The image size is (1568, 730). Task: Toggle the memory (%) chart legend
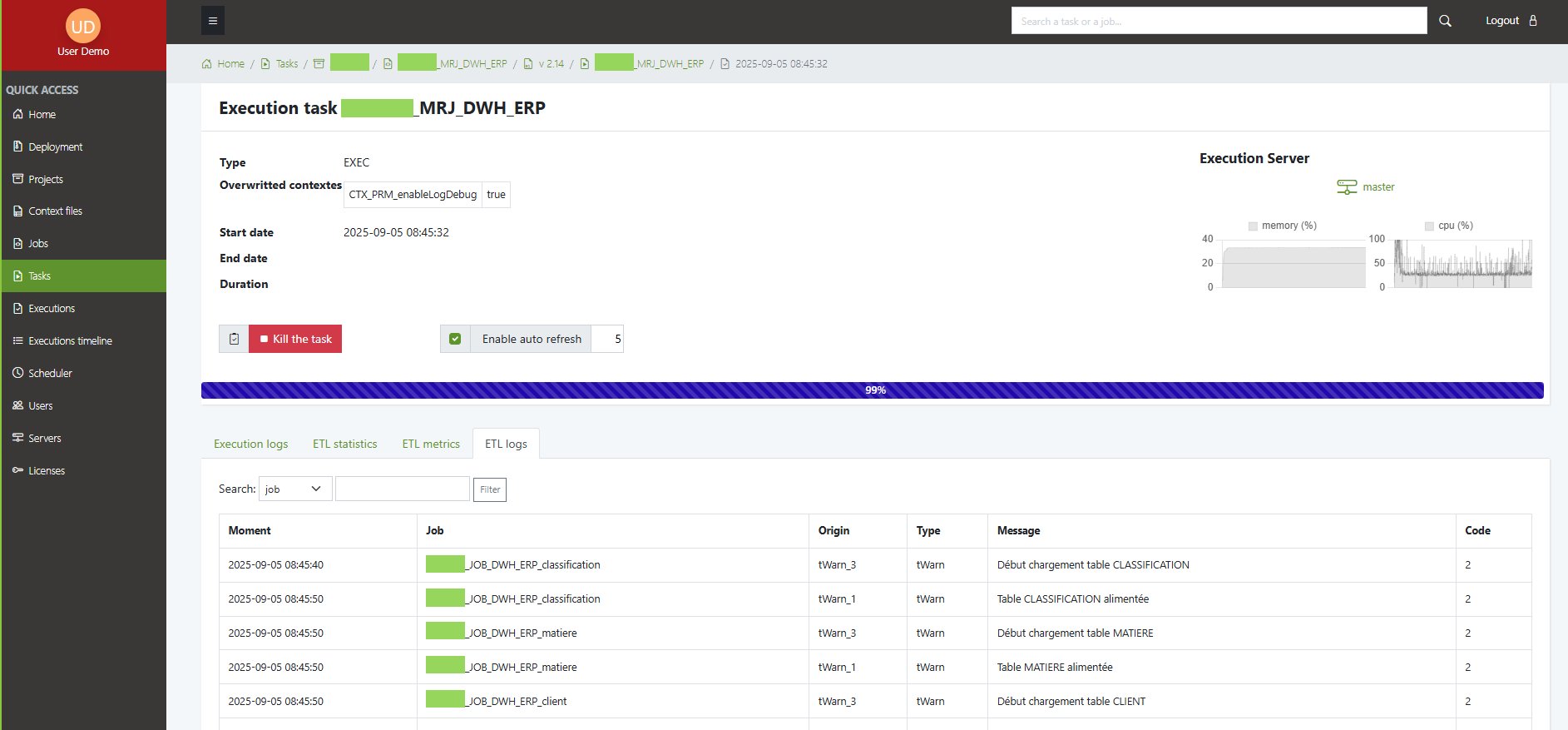click(1282, 226)
